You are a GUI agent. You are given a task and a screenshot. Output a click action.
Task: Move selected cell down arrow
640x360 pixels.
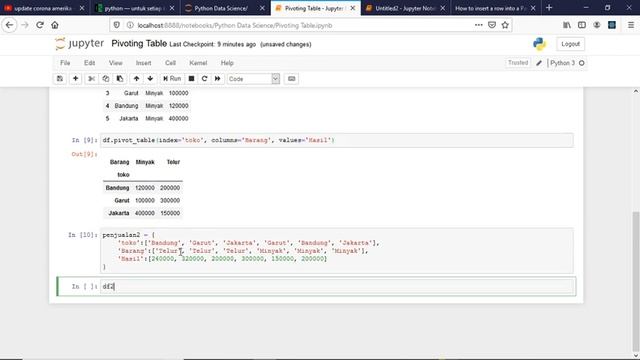pyautogui.click(x=150, y=79)
